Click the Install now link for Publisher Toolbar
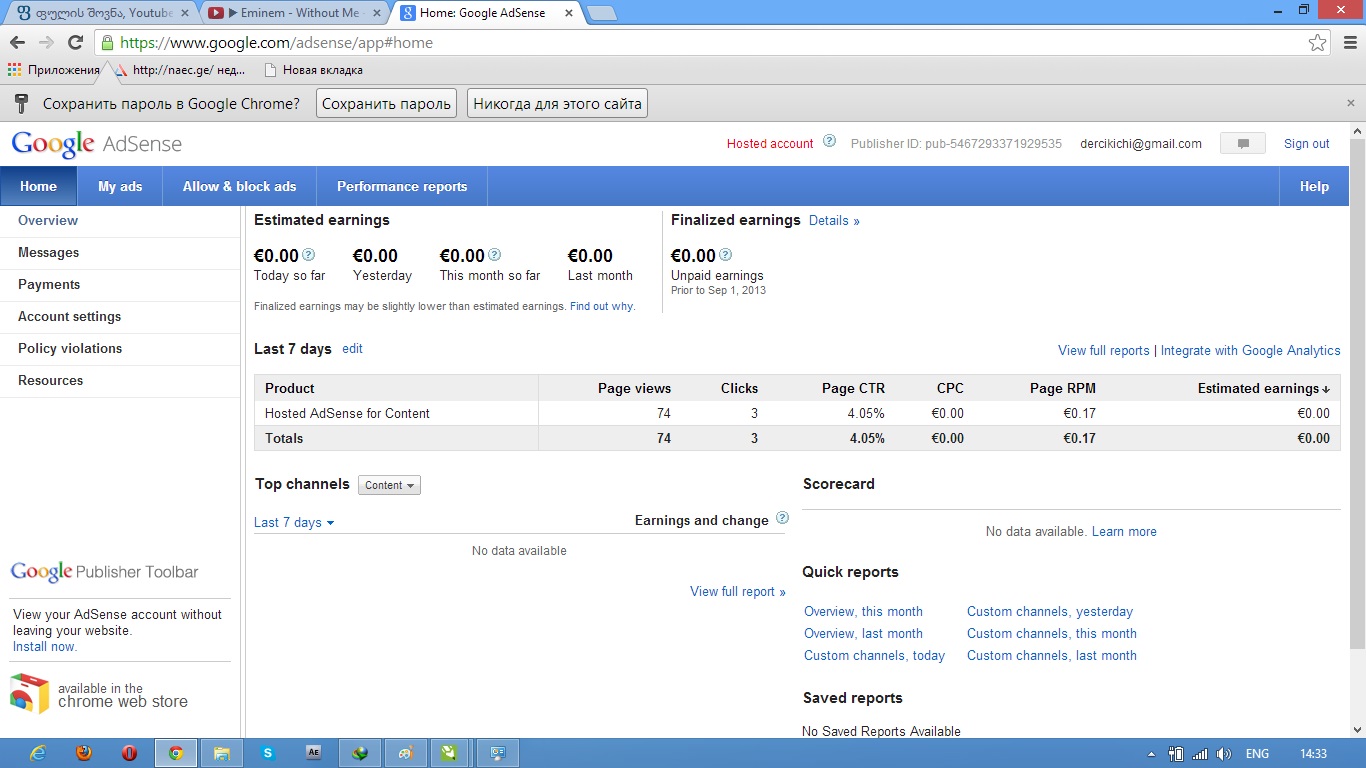 45,647
